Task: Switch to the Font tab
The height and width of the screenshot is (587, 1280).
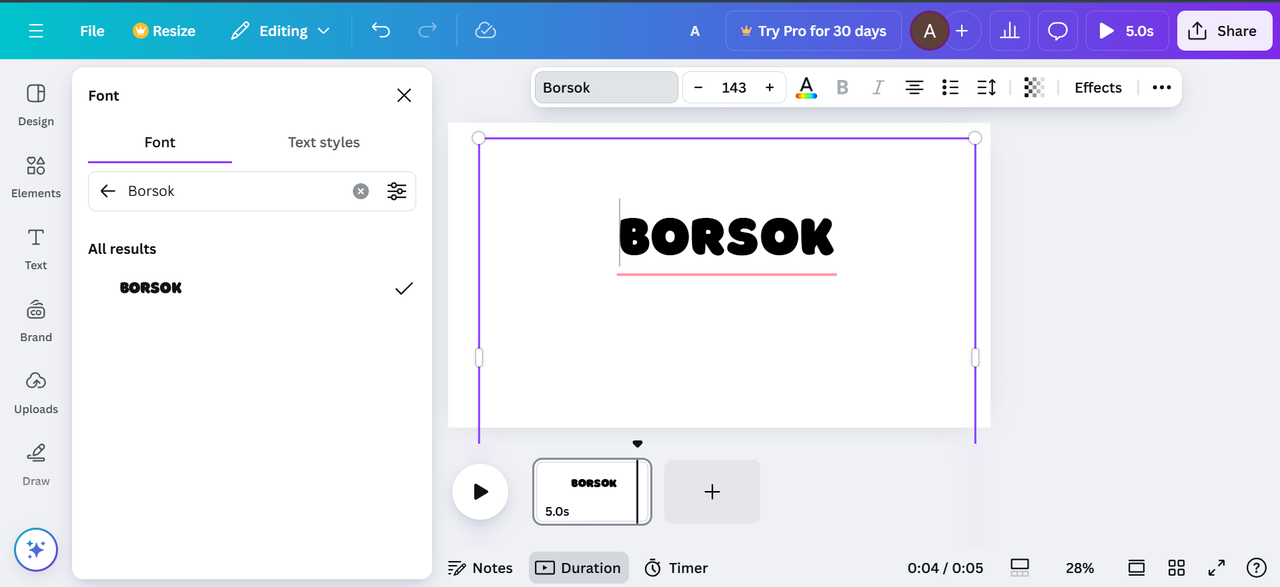Action: pyautogui.click(x=160, y=142)
